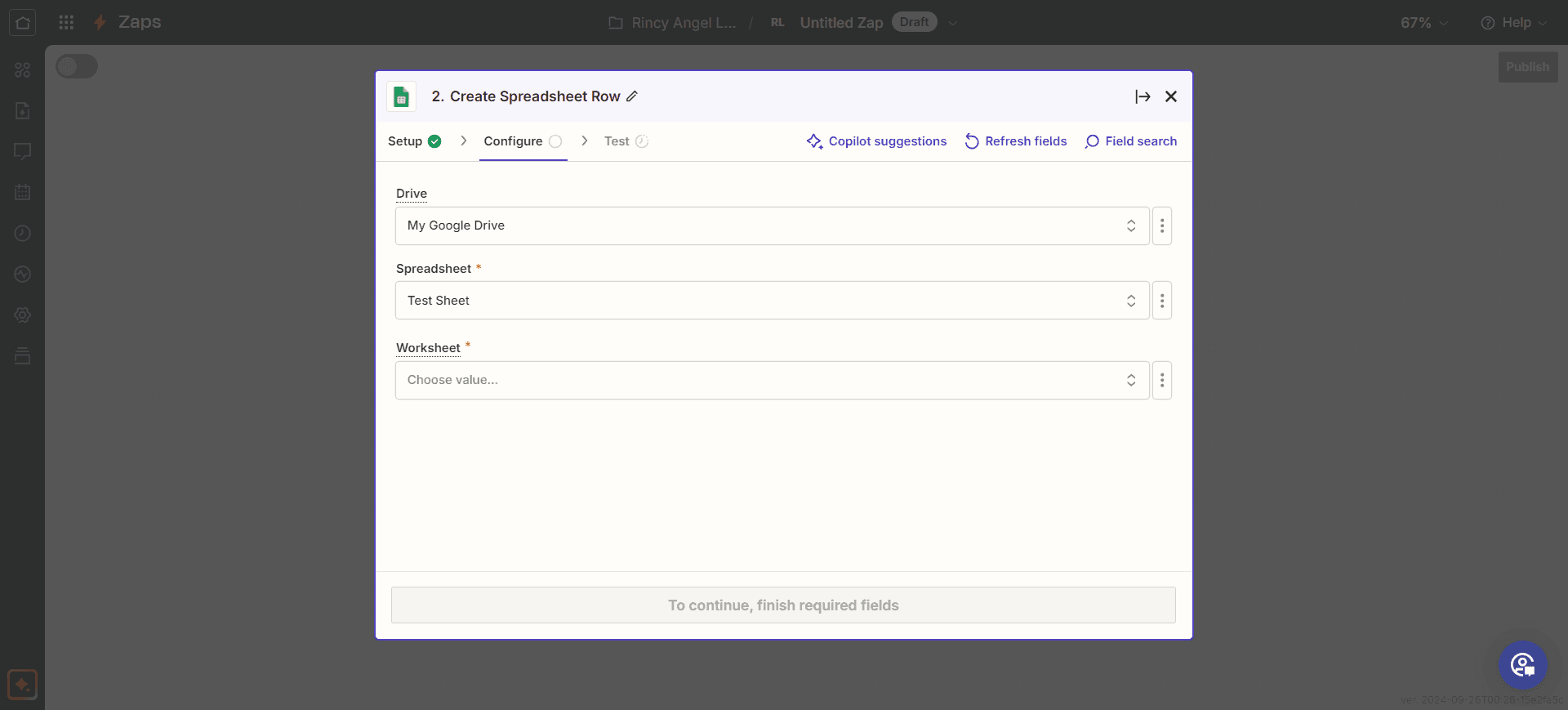This screenshot has height=710, width=1568.
Task: Open the chat support bubble icon
Action: [x=1522, y=665]
